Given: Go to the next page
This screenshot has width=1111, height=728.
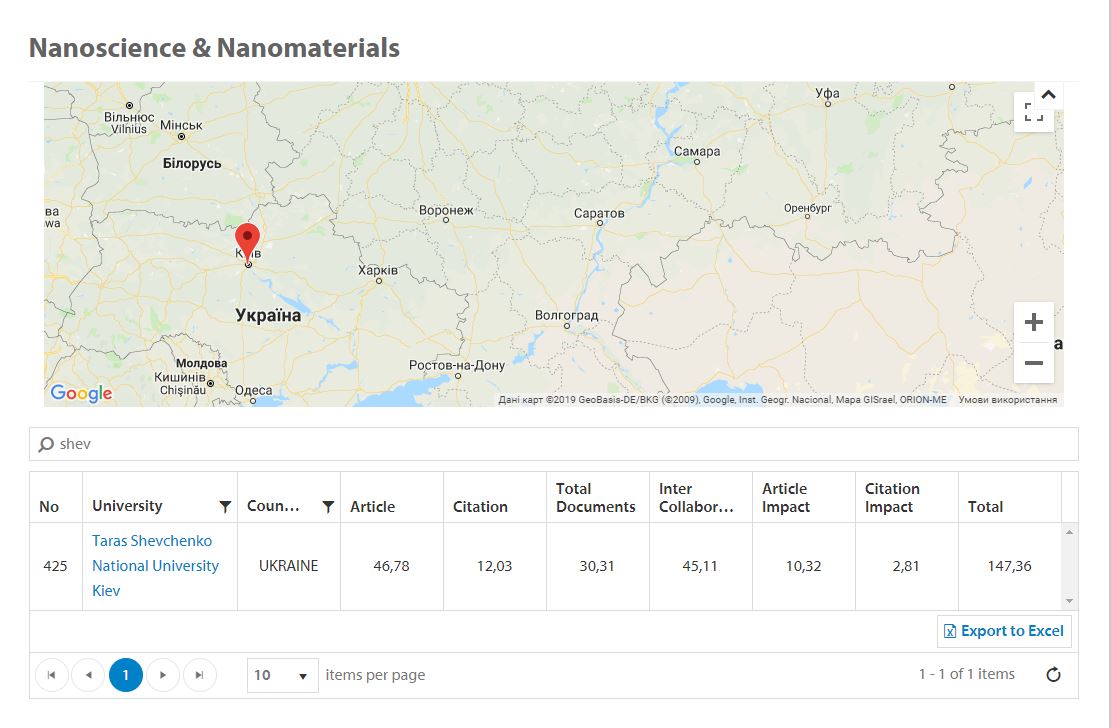Looking at the screenshot, I should coord(163,675).
